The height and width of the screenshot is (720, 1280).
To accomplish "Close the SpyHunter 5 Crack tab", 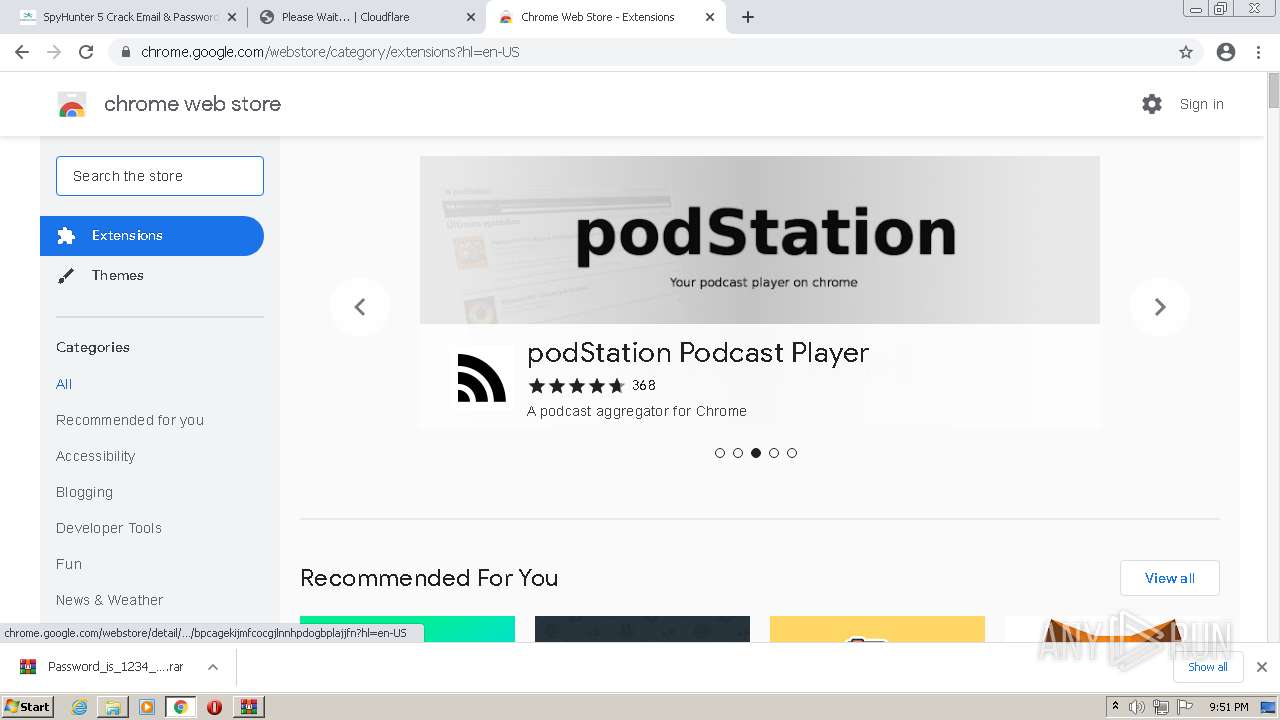I will (231, 17).
